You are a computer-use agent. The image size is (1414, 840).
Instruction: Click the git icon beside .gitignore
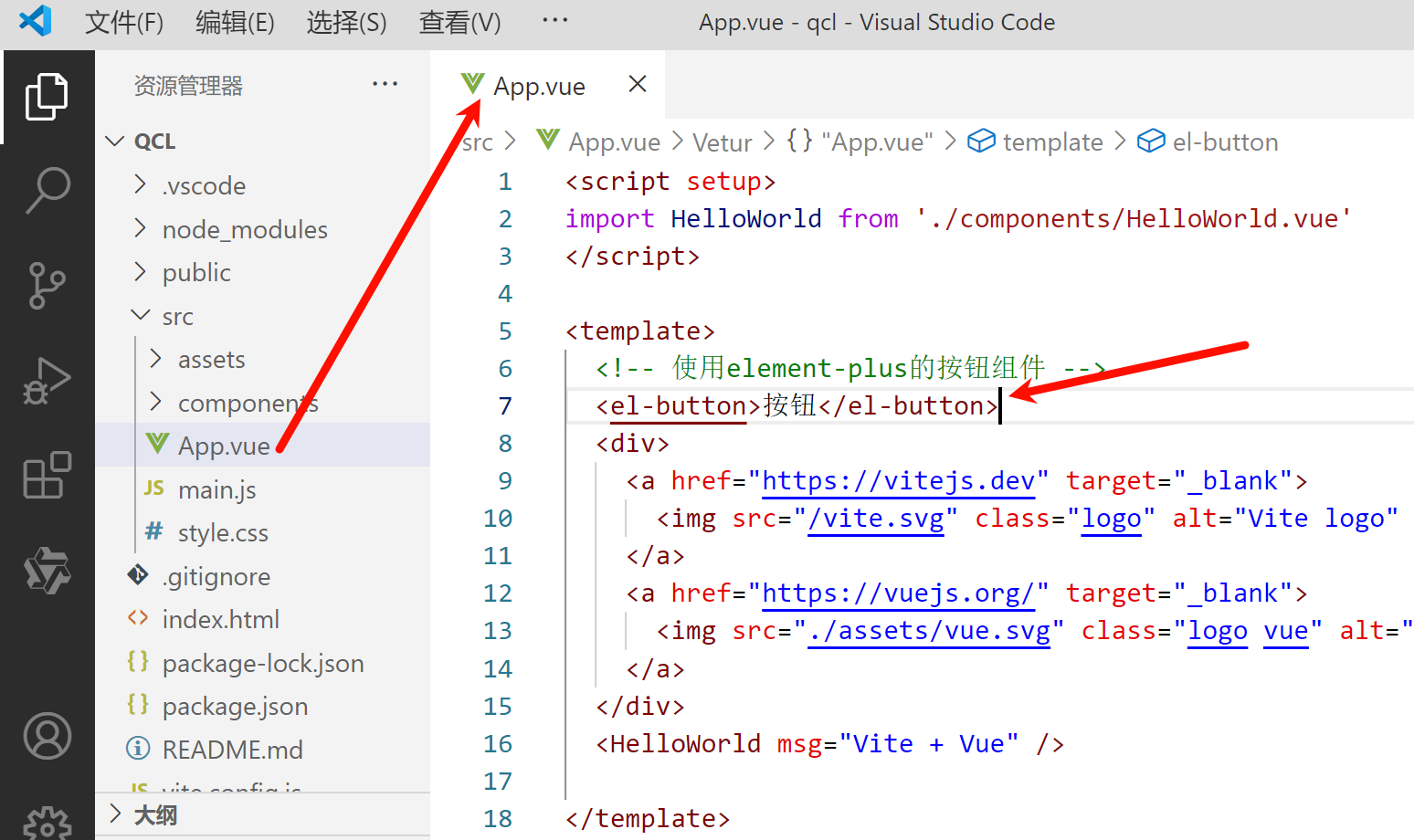coord(138,574)
